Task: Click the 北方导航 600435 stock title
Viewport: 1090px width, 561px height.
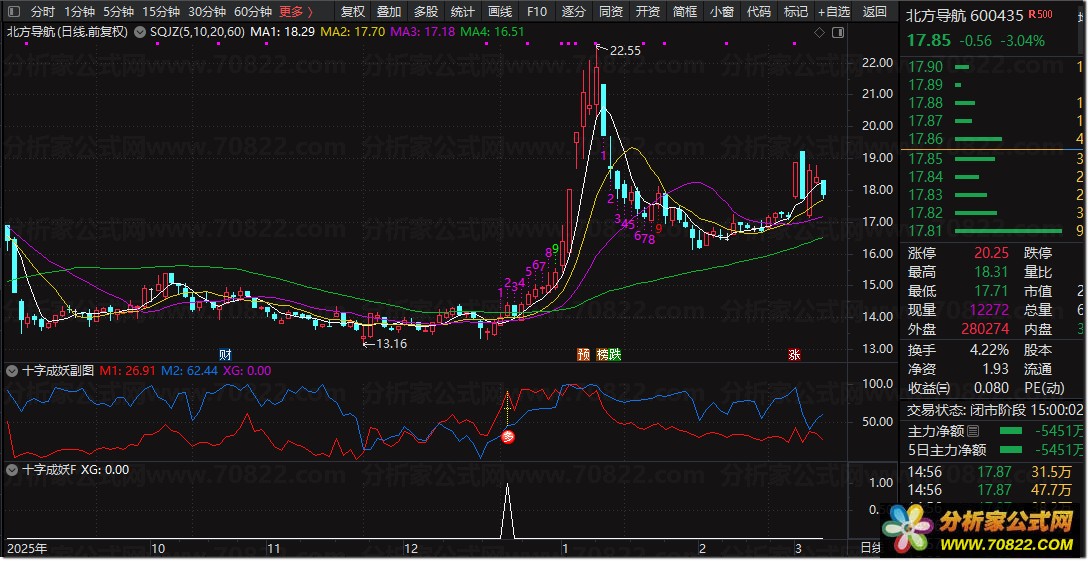Action: (965, 15)
